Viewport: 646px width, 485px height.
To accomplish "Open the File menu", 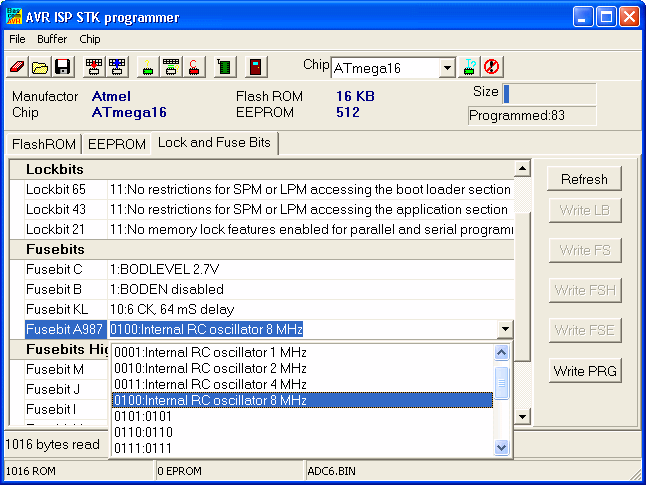I will coord(17,39).
